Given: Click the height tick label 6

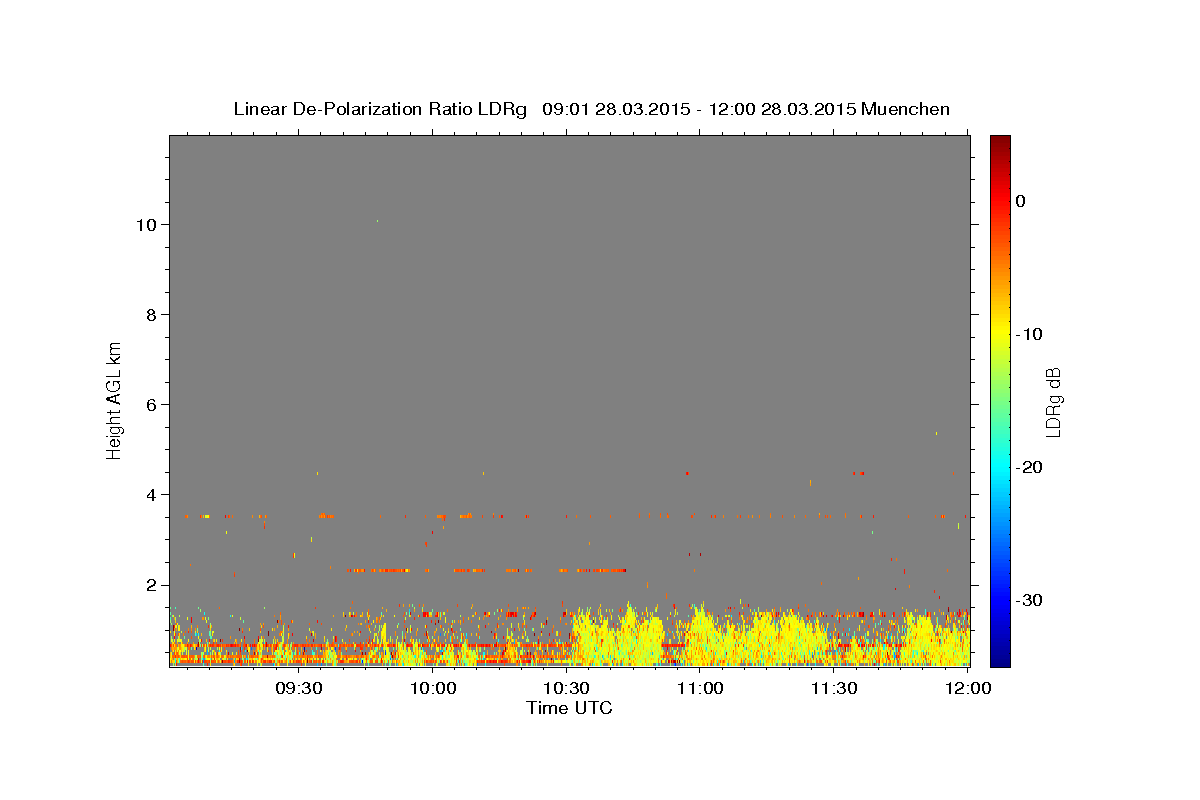Looking at the screenshot, I should click(151, 405).
